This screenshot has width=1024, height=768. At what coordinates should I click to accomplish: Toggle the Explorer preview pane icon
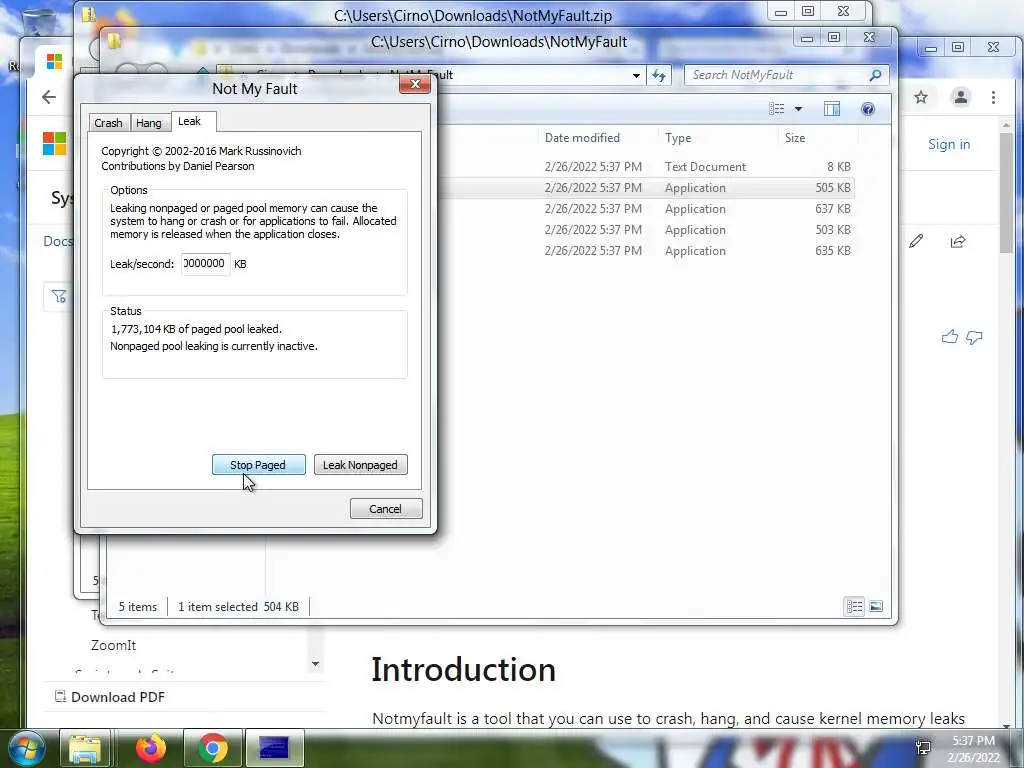tap(832, 109)
